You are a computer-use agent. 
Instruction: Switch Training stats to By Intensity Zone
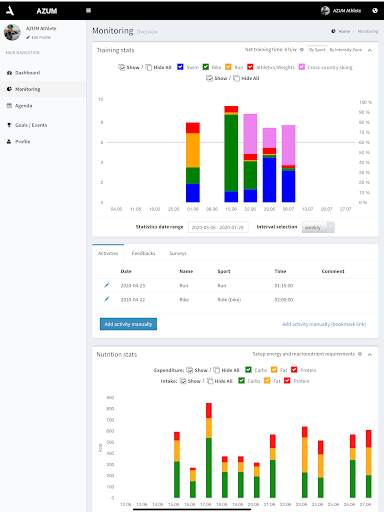point(346,50)
